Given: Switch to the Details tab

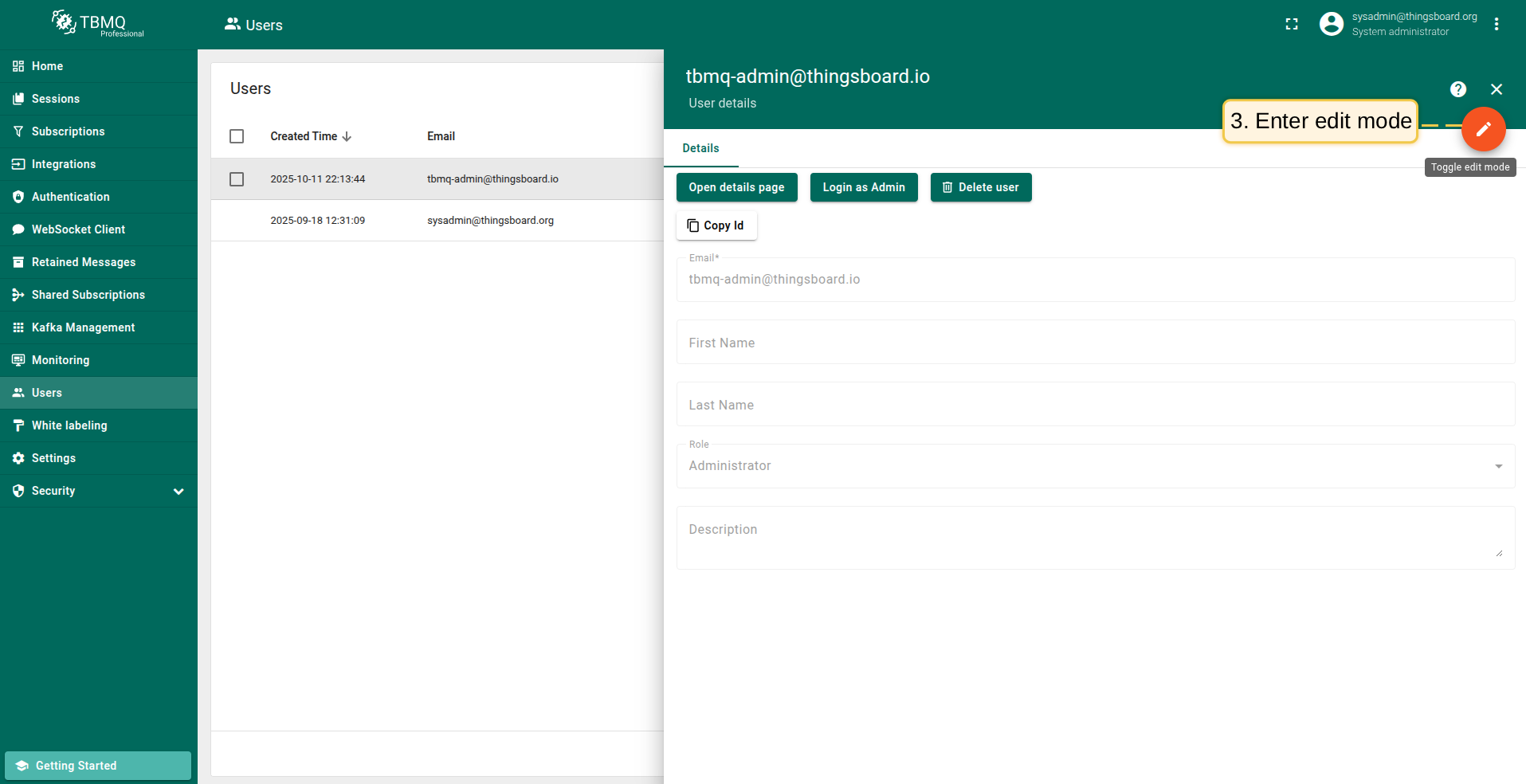Looking at the screenshot, I should [700, 148].
